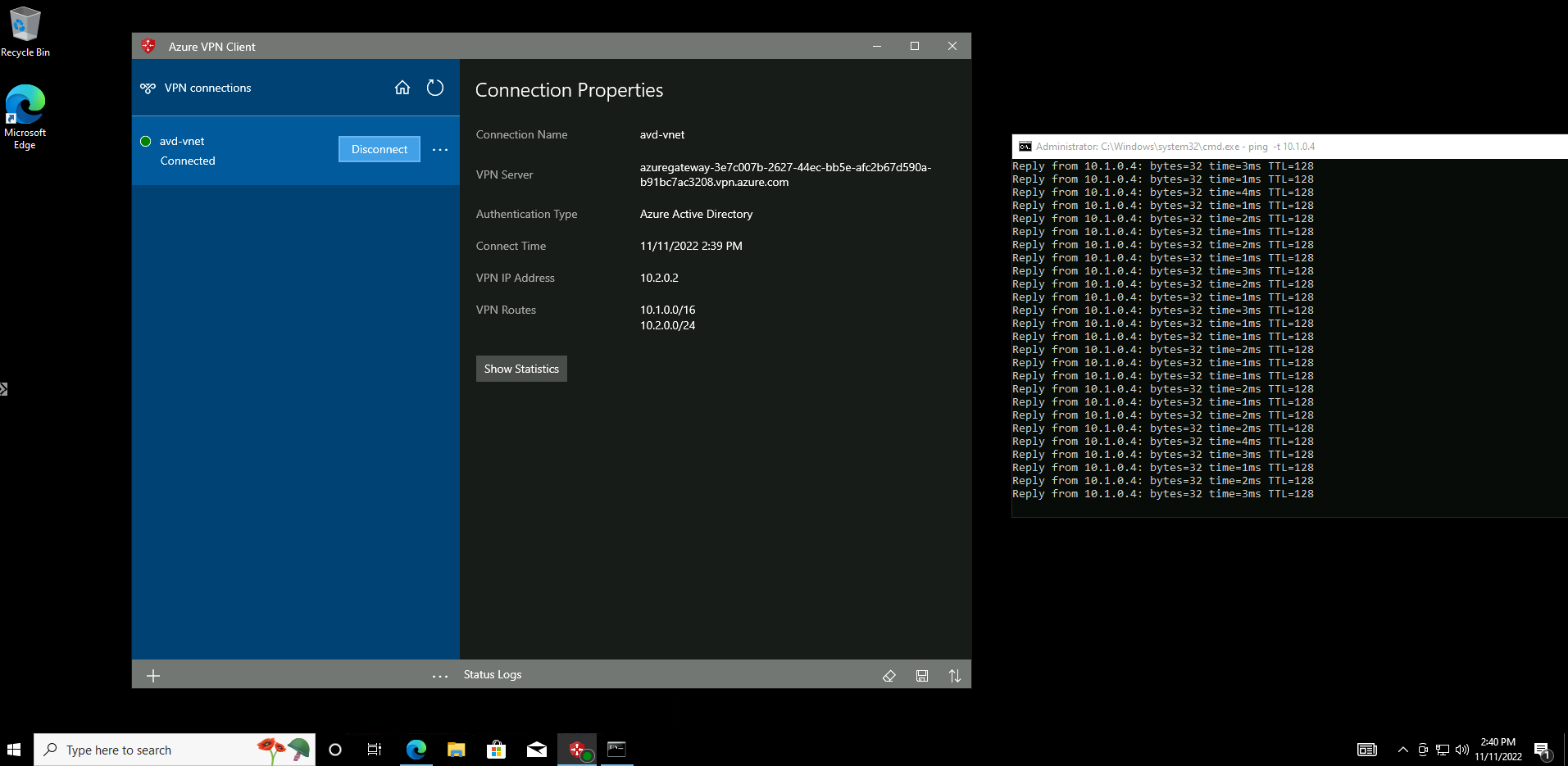
Task: Select Azure Active Directory authentication value
Action: [696, 214]
